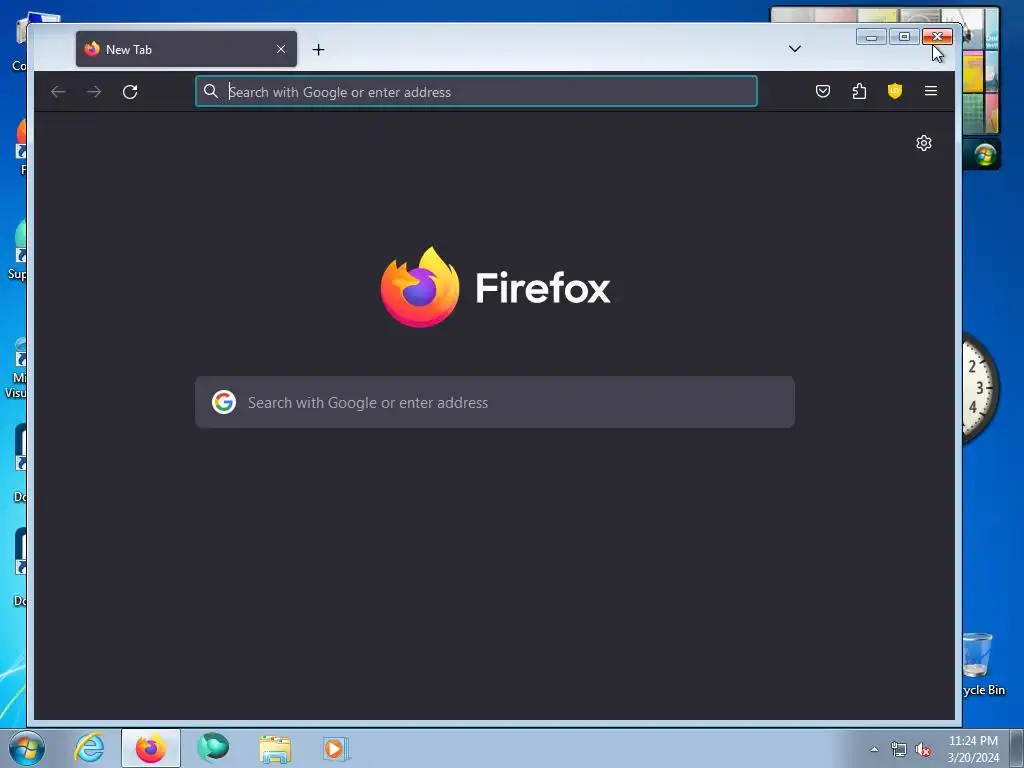Click the yellow shield extension icon

click(895, 91)
